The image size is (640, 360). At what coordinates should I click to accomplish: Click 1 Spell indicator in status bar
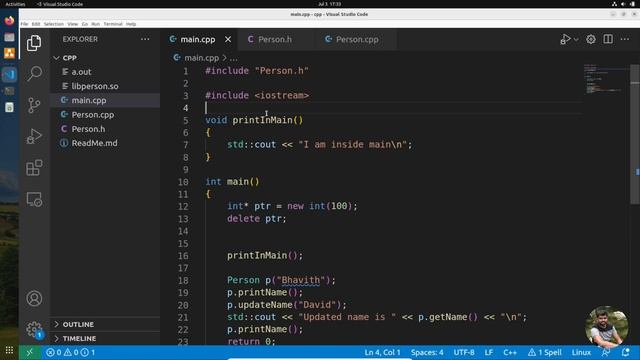[x=544, y=352]
